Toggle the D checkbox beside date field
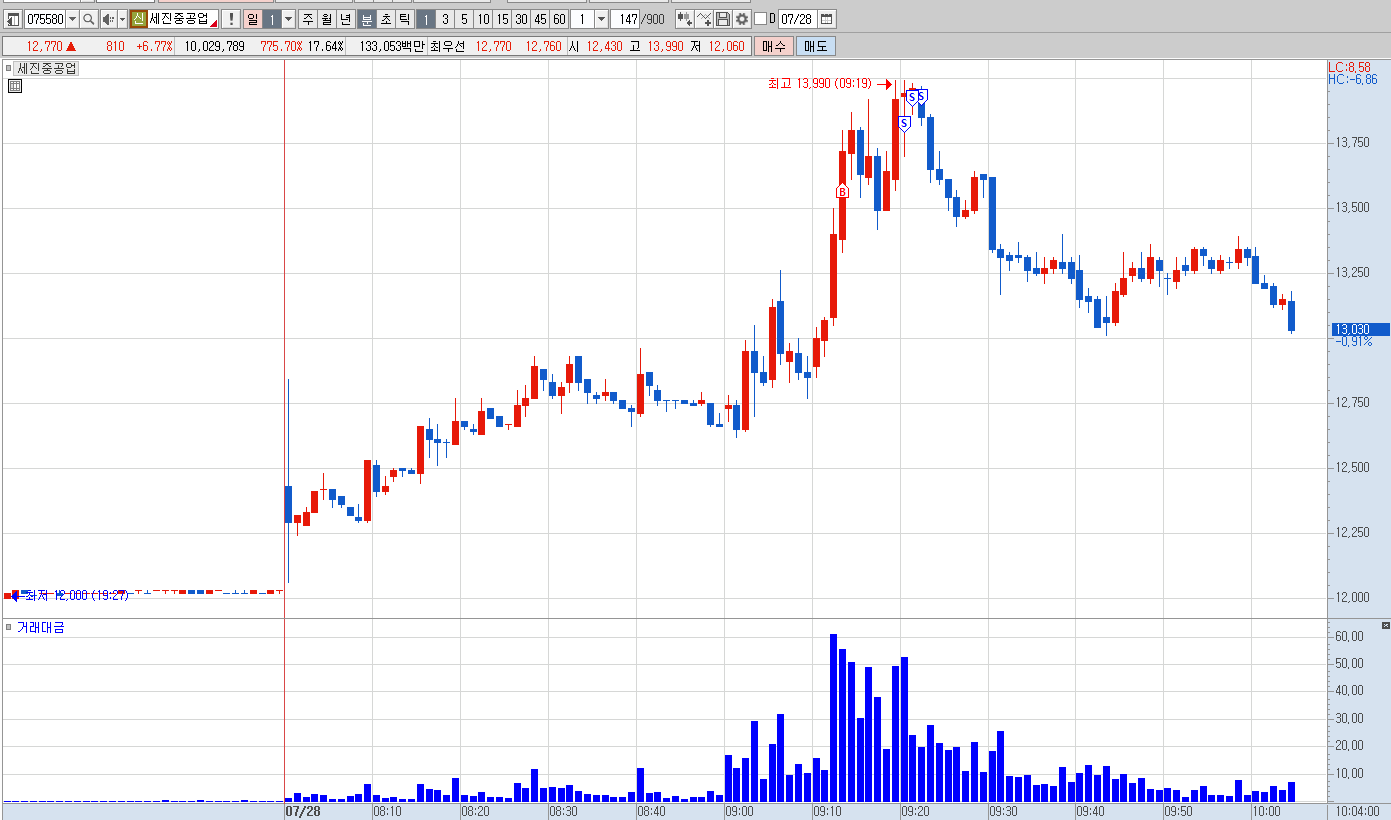The height and width of the screenshot is (820, 1391). pos(760,19)
